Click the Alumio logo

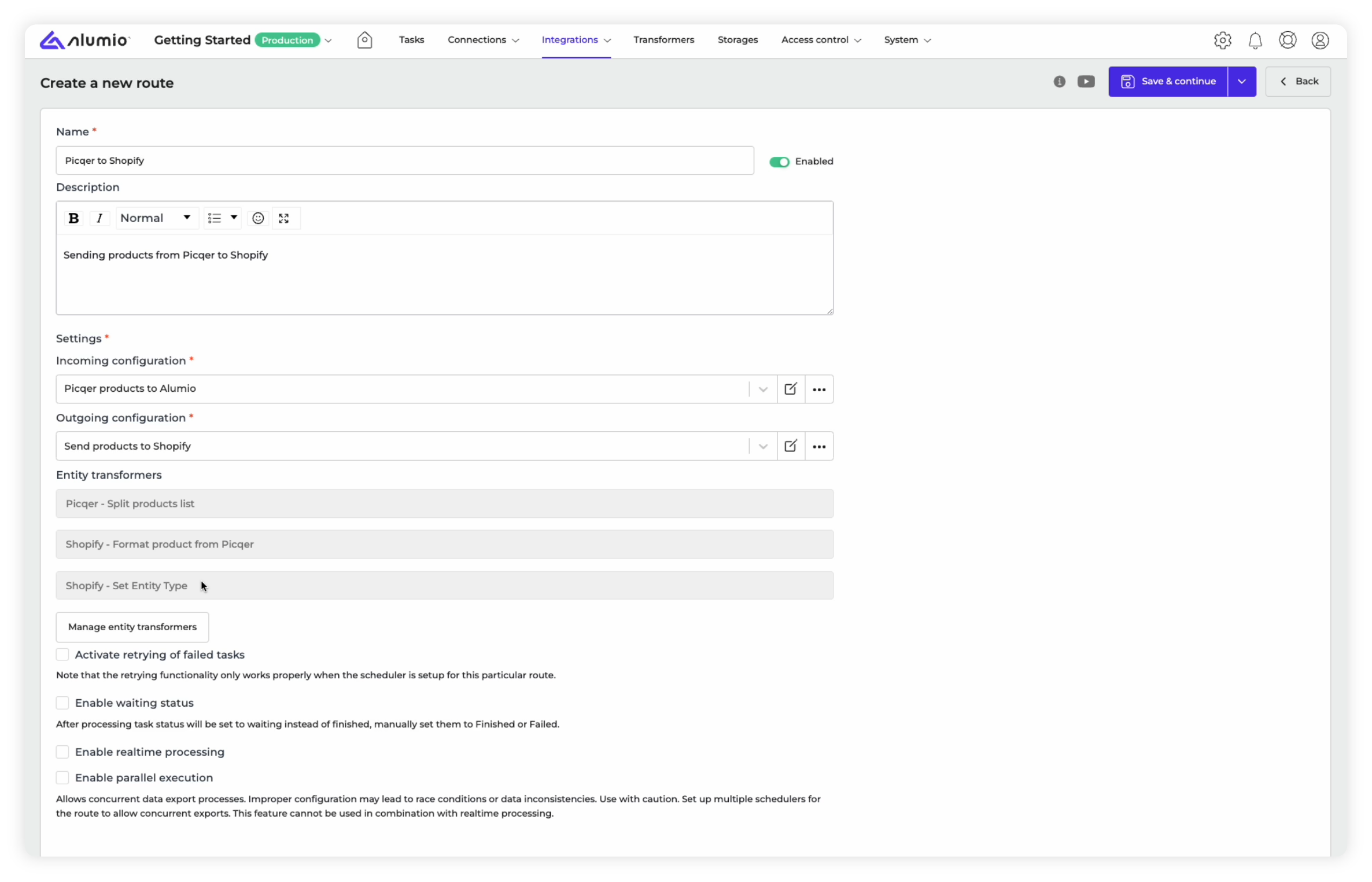pyautogui.click(x=84, y=40)
